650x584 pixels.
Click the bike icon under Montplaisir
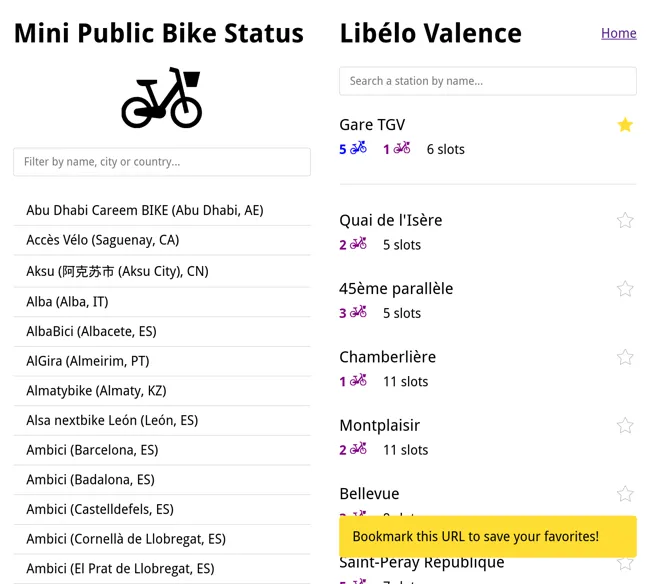(x=358, y=448)
